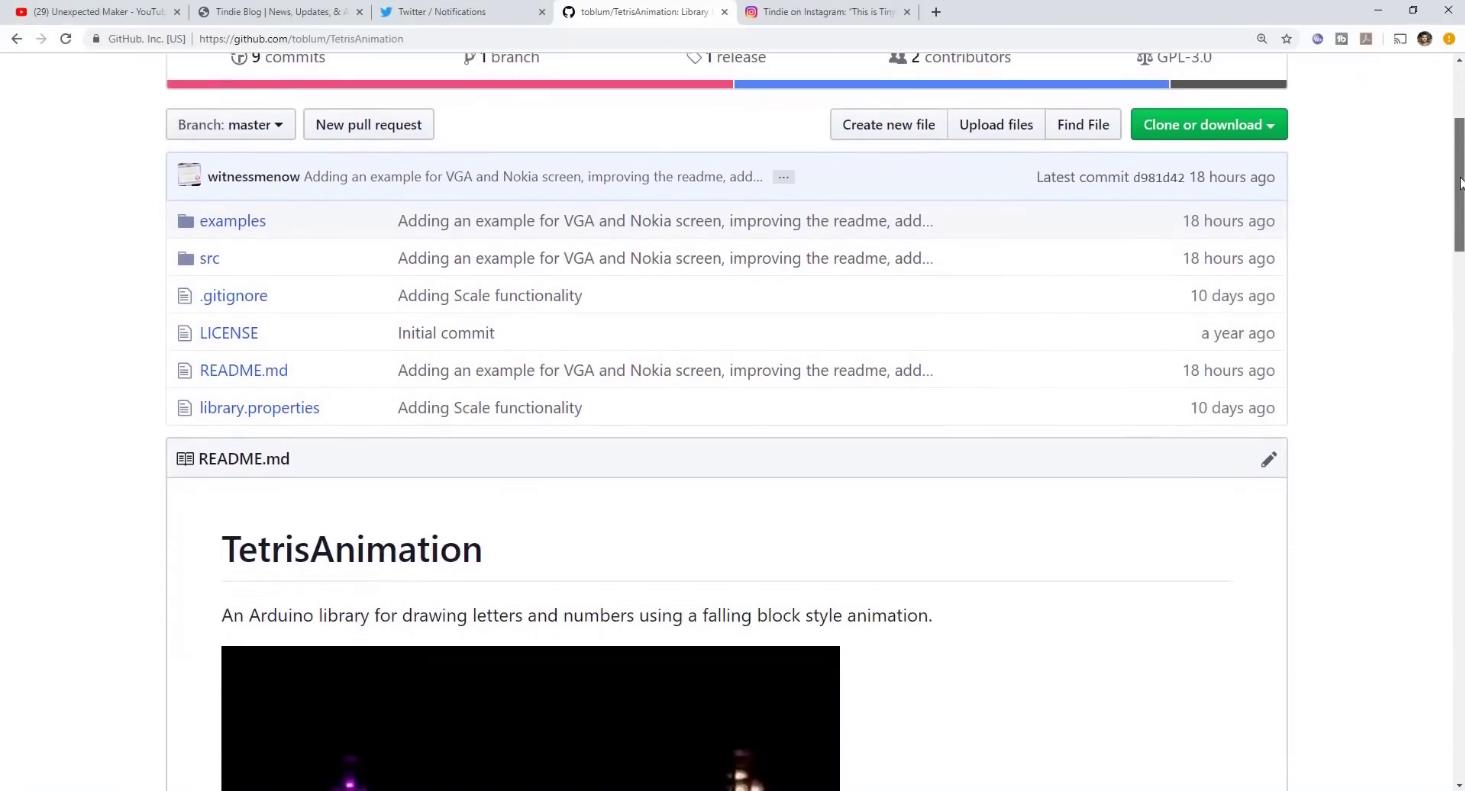The width and height of the screenshot is (1465, 791).
Task: Open the witnessmenow user profile link
Action: pyautogui.click(x=253, y=177)
